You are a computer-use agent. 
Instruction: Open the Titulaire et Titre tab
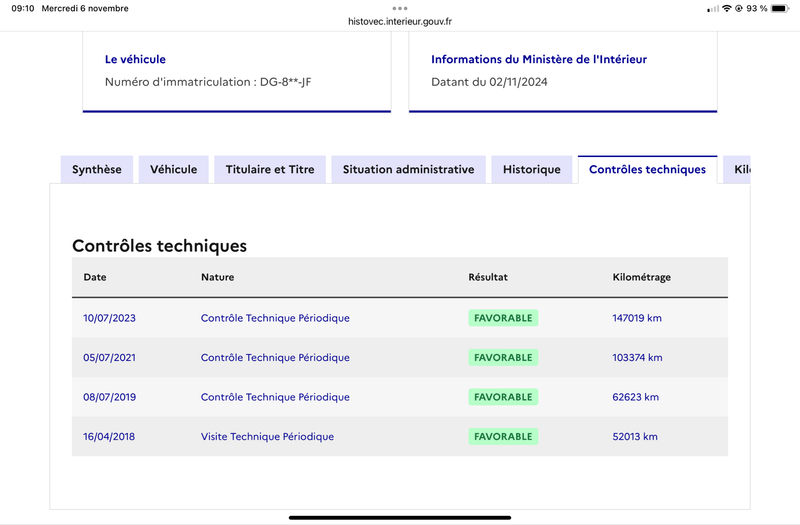point(270,169)
